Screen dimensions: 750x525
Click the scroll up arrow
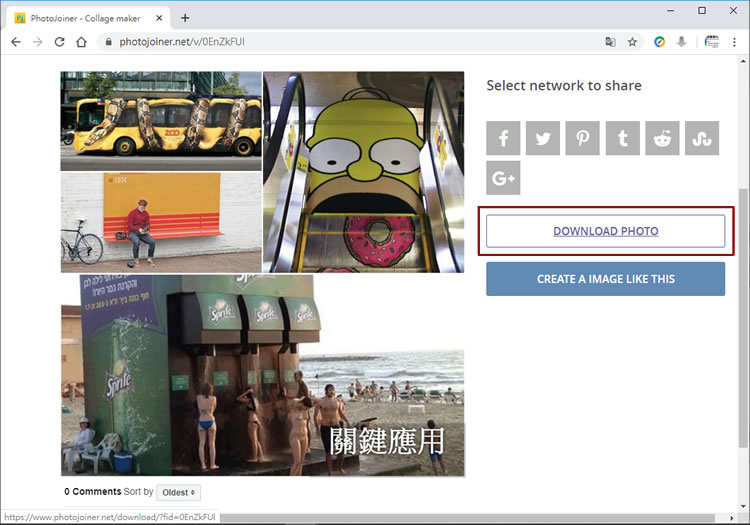[743, 61]
